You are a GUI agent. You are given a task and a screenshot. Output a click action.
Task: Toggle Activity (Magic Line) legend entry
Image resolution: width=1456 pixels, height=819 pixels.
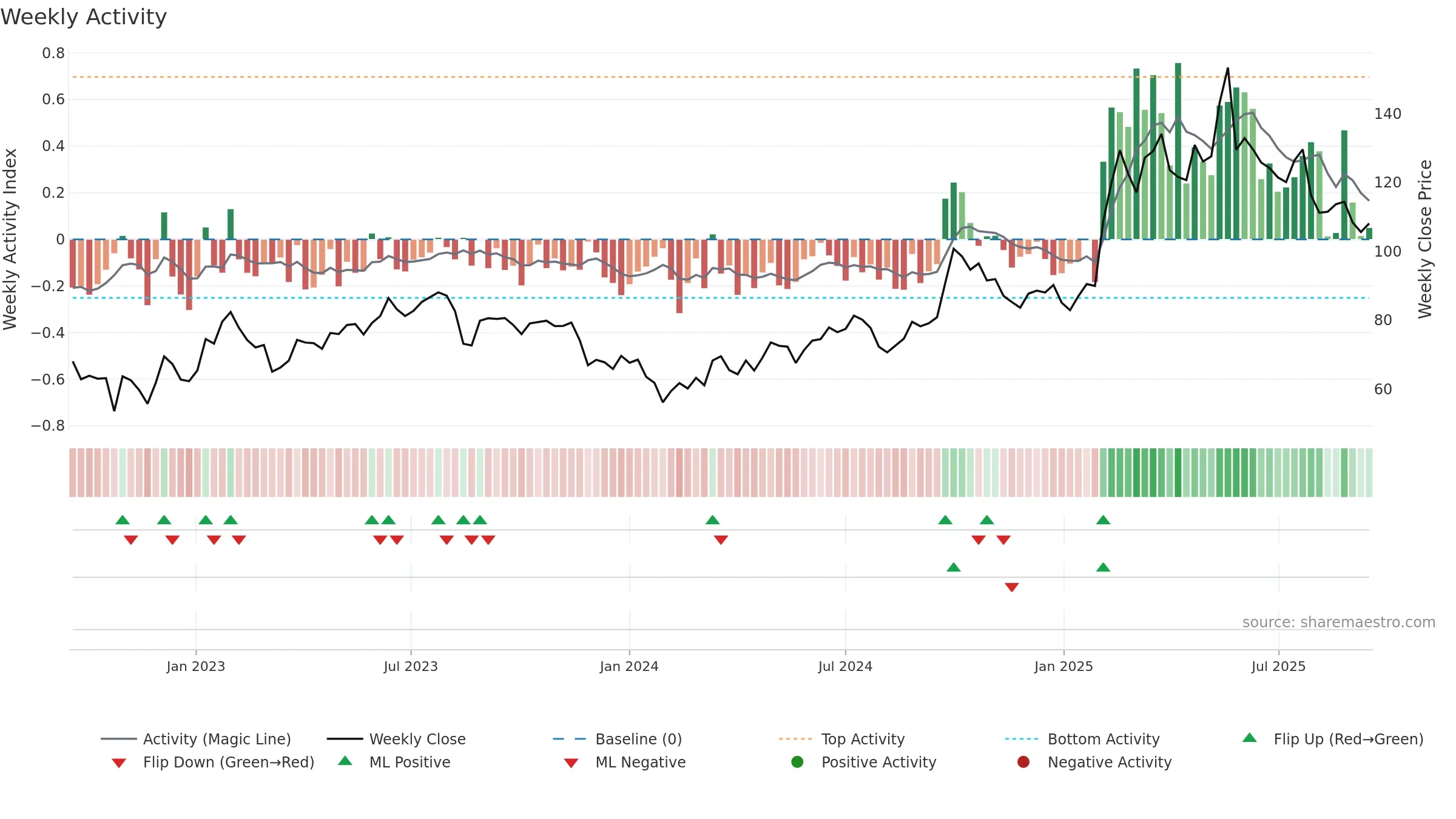click(196, 739)
